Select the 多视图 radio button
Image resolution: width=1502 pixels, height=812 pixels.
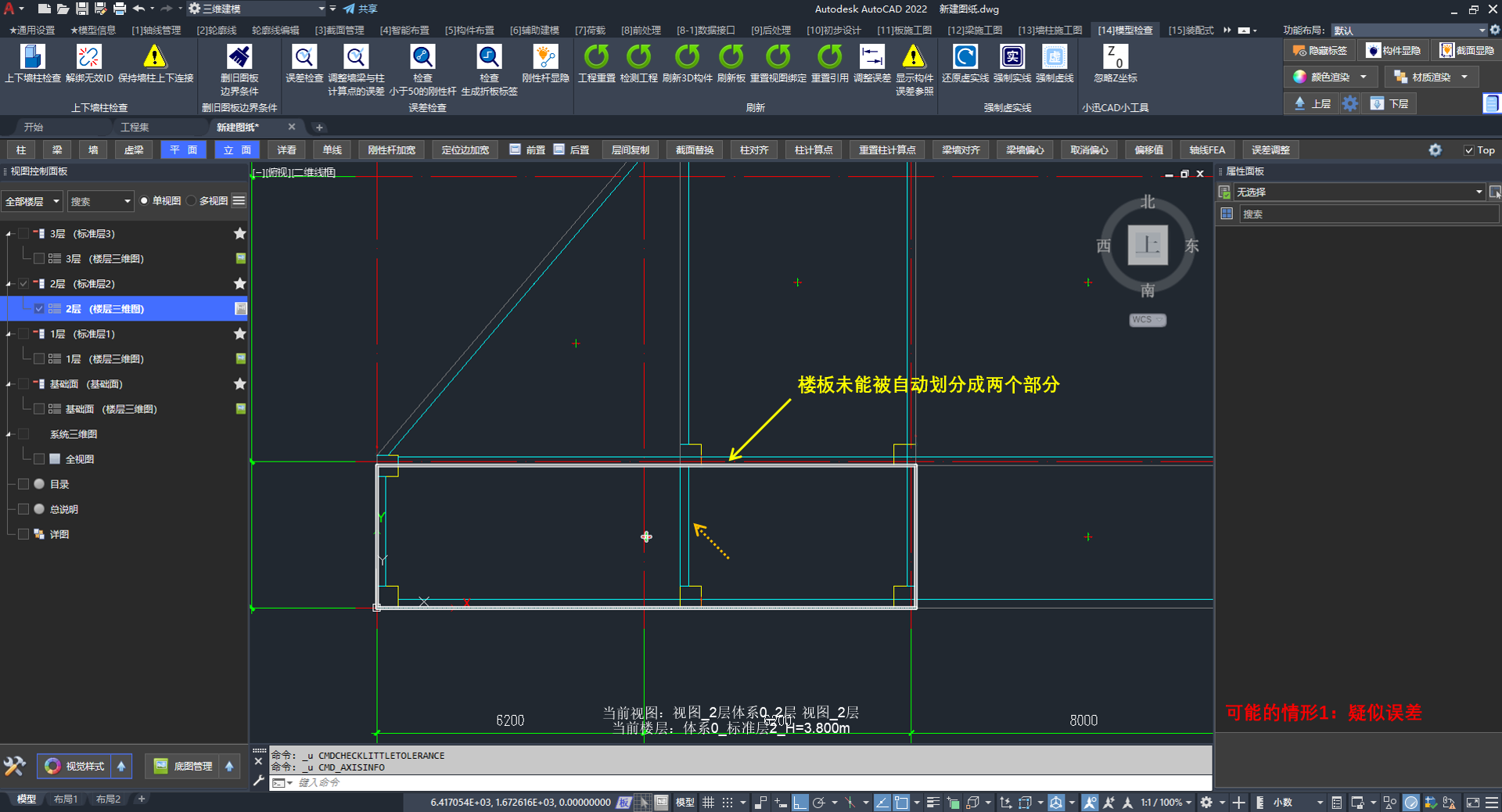click(192, 201)
